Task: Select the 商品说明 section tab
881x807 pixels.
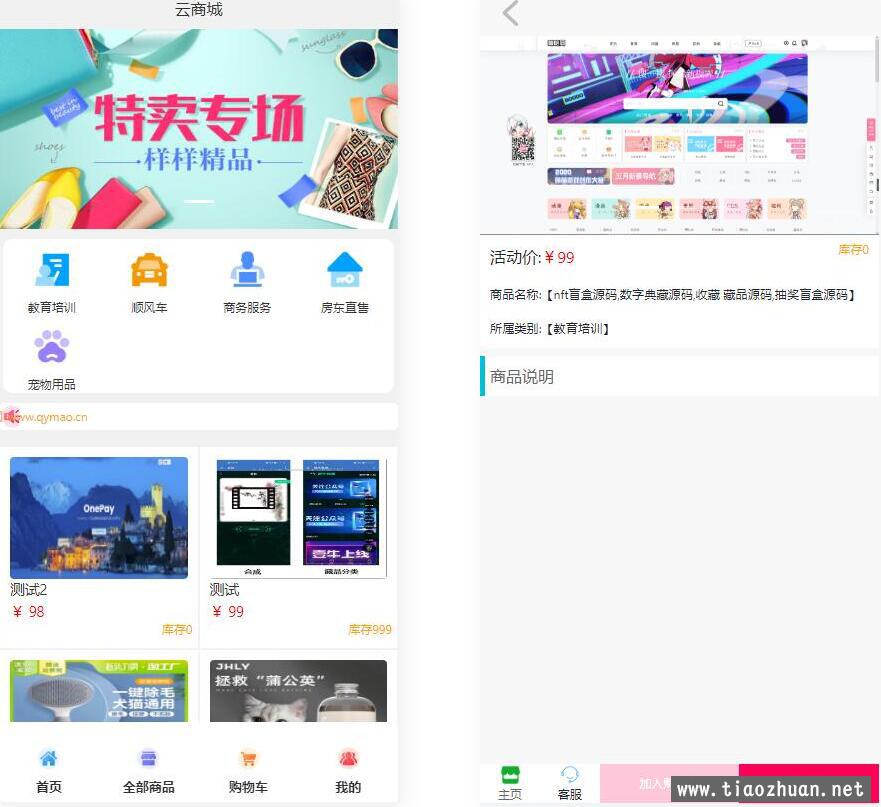Action: (679, 376)
